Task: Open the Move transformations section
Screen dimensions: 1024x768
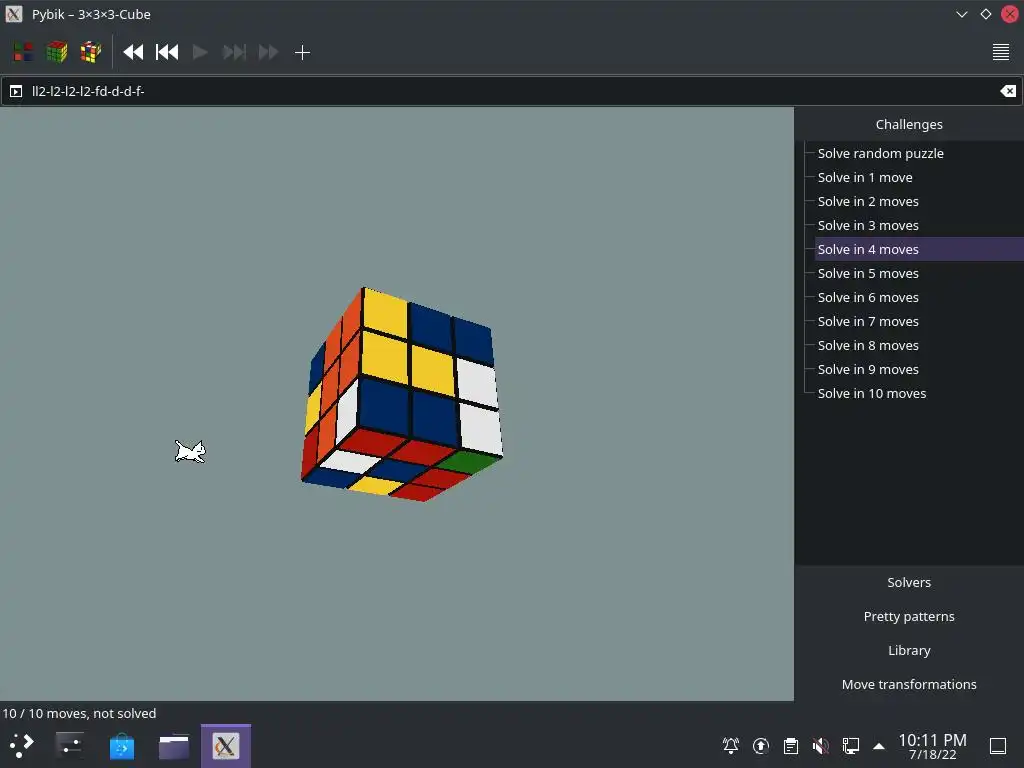Action: pos(909,684)
